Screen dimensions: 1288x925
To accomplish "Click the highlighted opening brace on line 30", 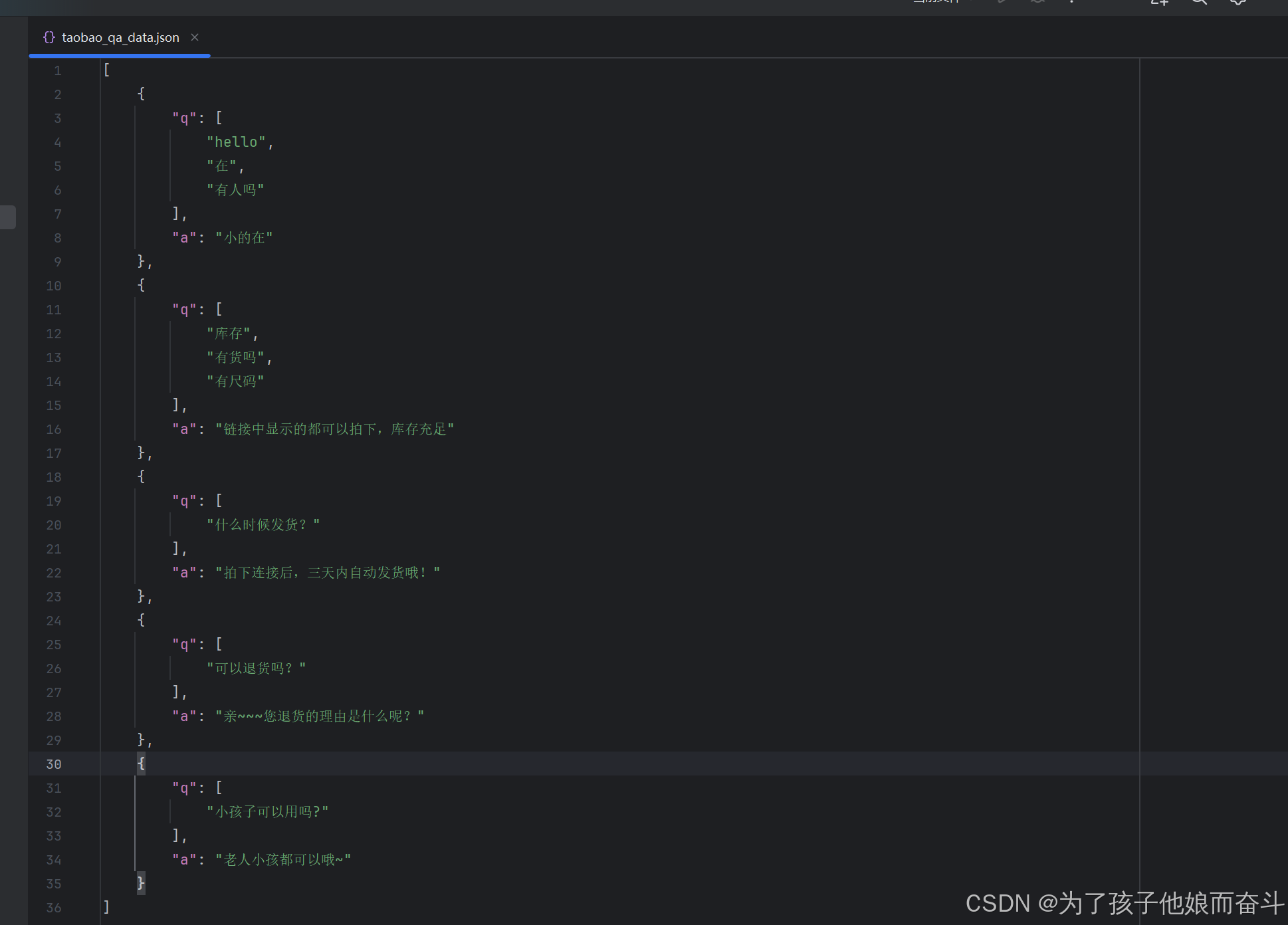I will click(x=141, y=764).
